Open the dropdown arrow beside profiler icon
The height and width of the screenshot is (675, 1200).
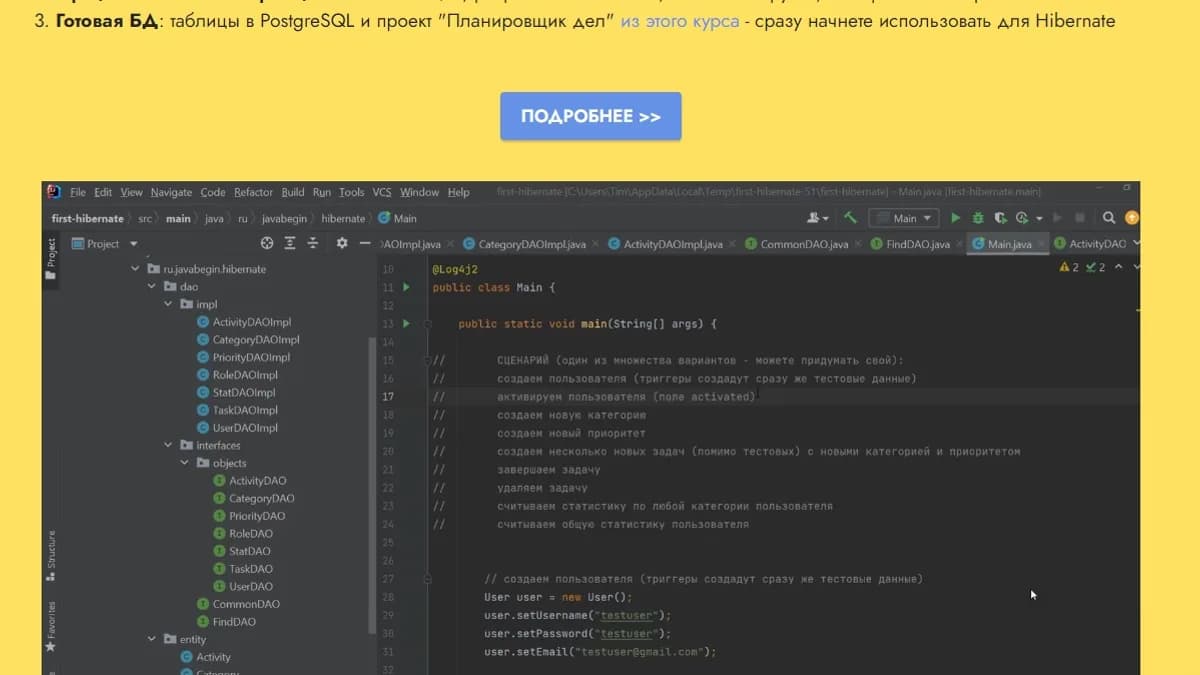(x=1039, y=217)
